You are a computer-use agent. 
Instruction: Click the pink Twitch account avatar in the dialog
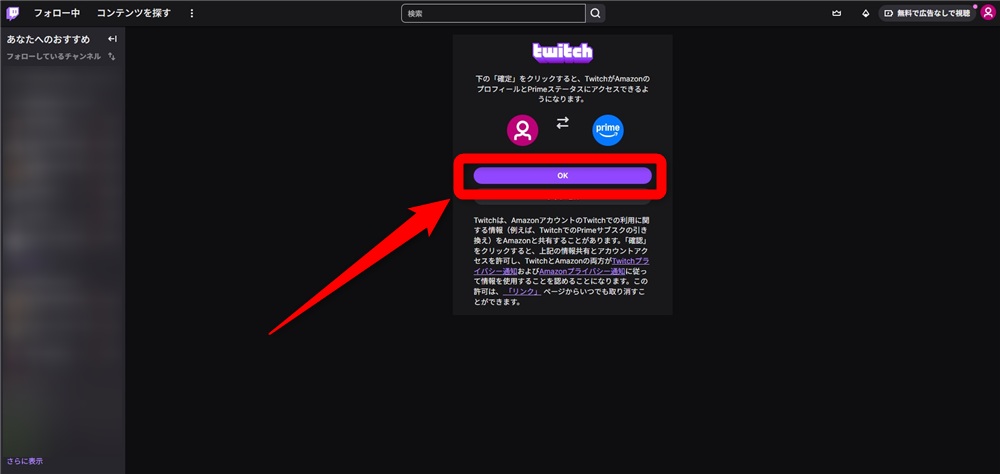(x=522, y=131)
